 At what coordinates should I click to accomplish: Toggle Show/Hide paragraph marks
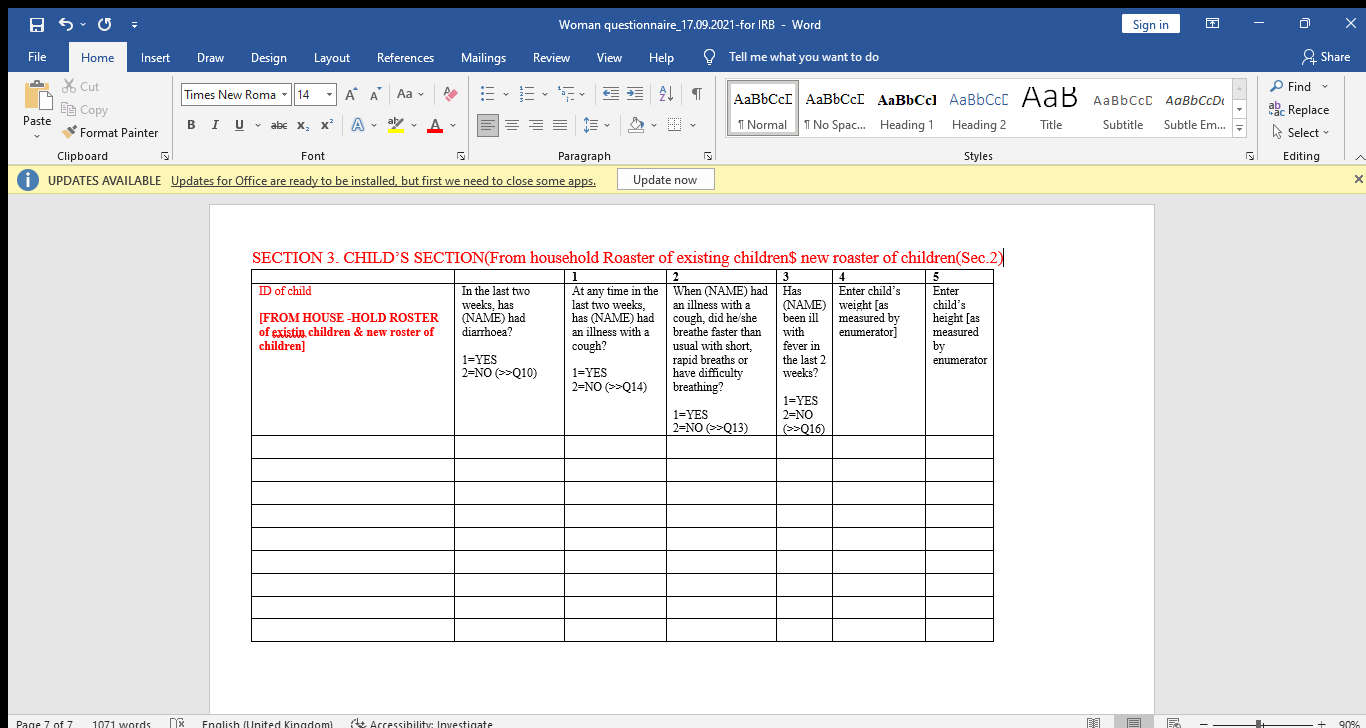(x=696, y=94)
